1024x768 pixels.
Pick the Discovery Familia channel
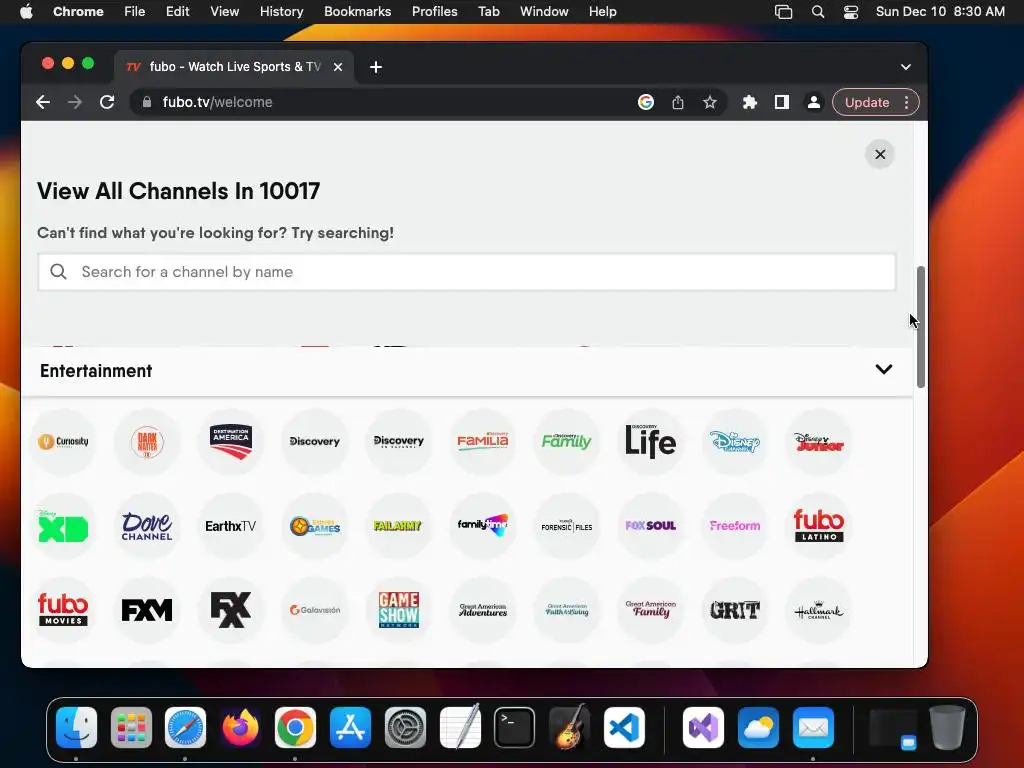coord(483,442)
